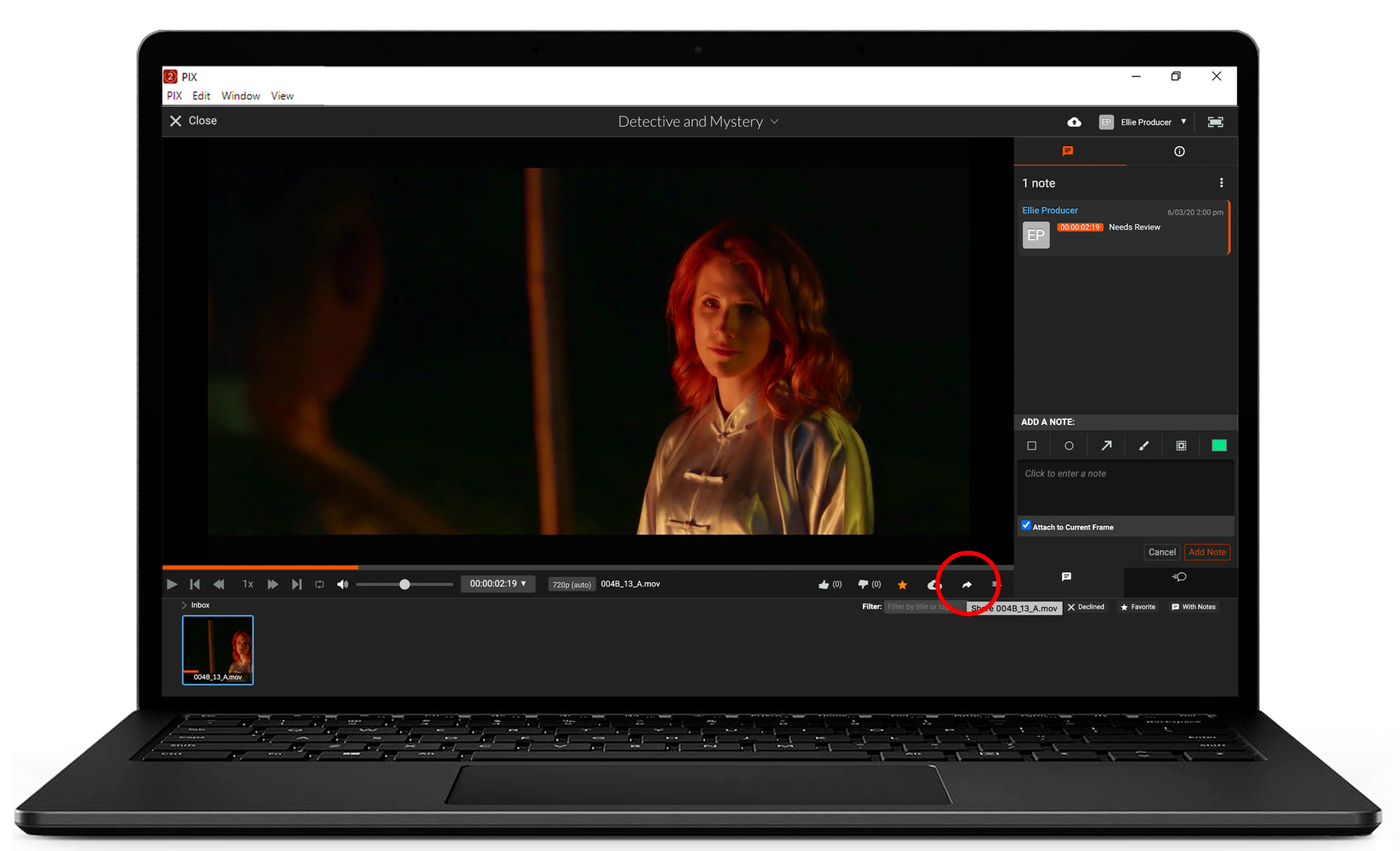Image resolution: width=1400 pixels, height=851 pixels.
Task: Toggle the loop playback button
Action: (x=319, y=585)
